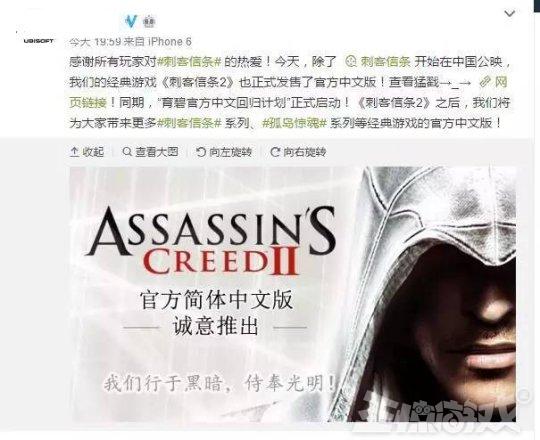The image size is (540, 440).
Task: Click the magnifier icon for 查看大图
Action: pos(127,151)
